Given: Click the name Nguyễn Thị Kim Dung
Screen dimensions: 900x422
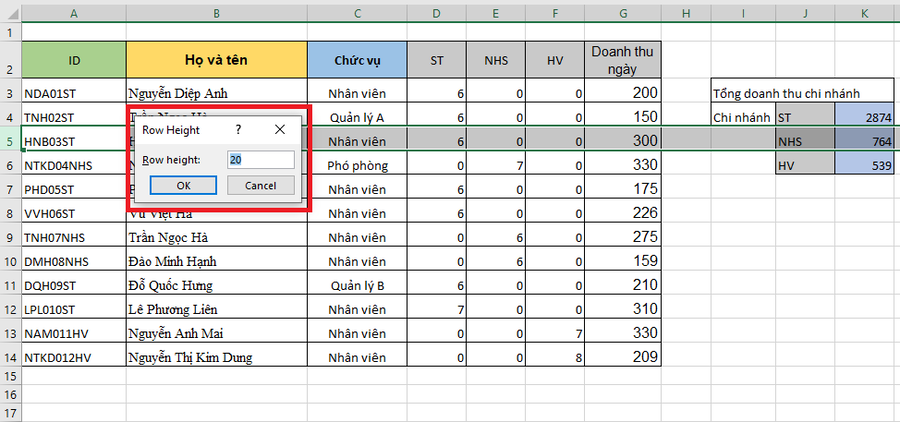Looking at the screenshot, I should [x=190, y=358].
